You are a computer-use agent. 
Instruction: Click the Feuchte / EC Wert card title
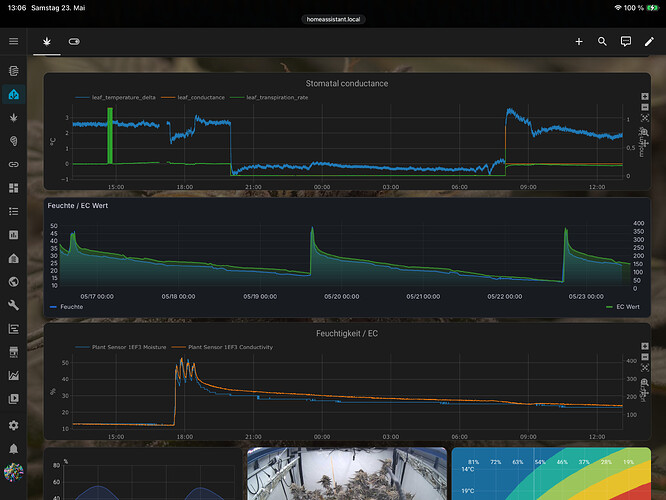pyautogui.click(x=78, y=206)
